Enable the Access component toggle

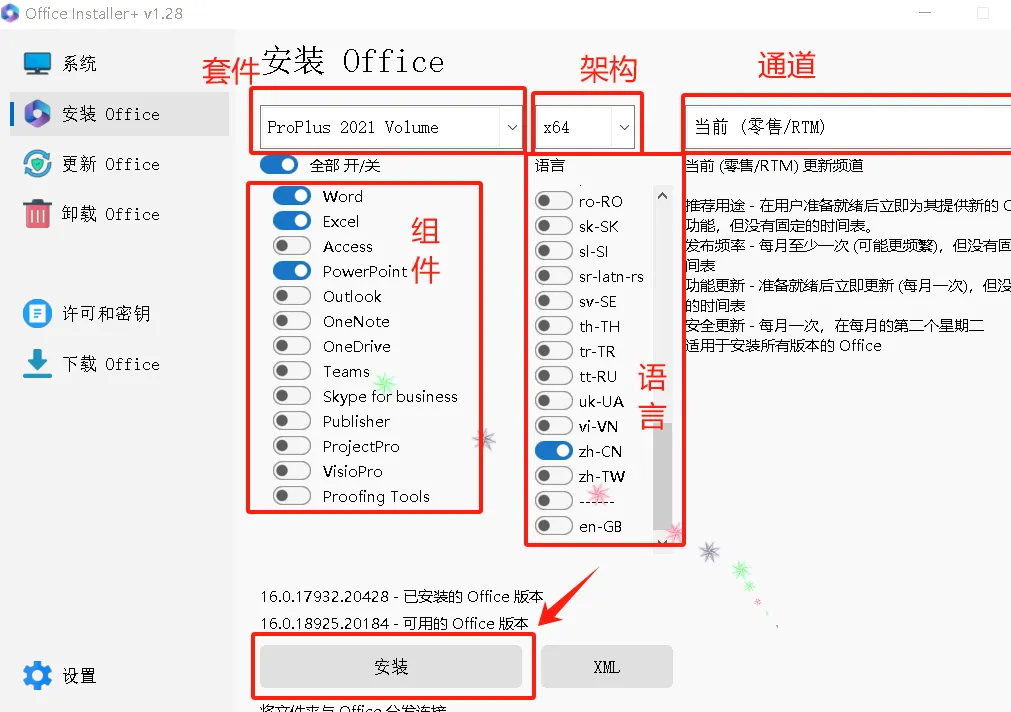pyautogui.click(x=292, y=246)
